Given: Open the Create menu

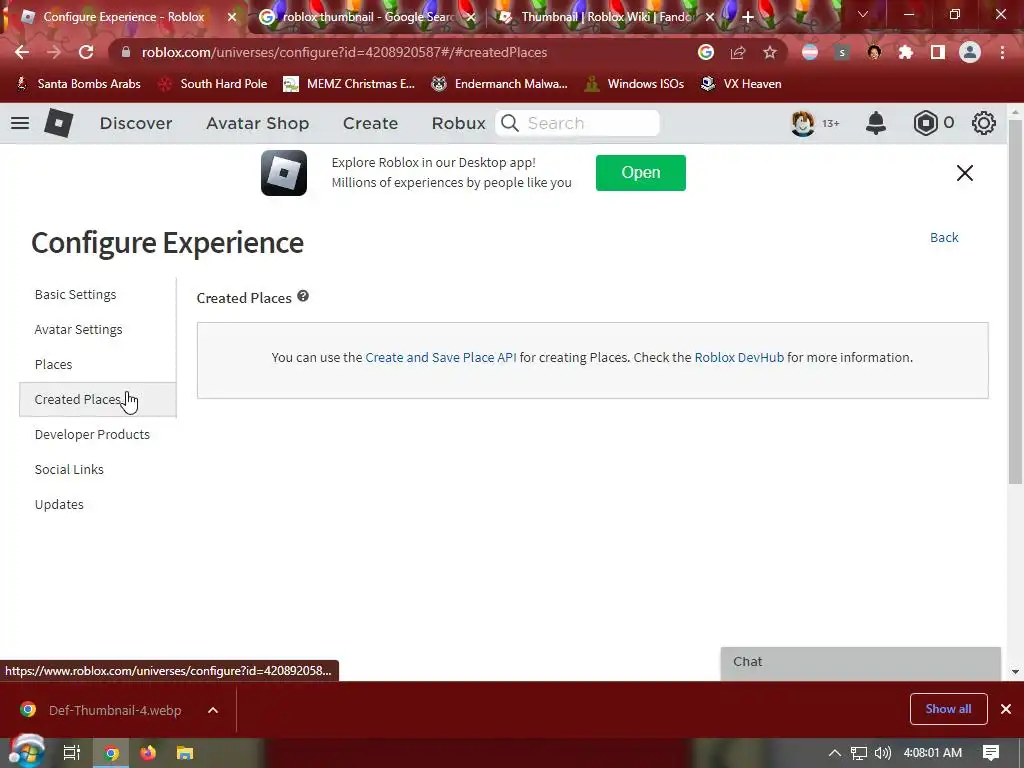Looking at the screenshot, I should coord(370,123).
